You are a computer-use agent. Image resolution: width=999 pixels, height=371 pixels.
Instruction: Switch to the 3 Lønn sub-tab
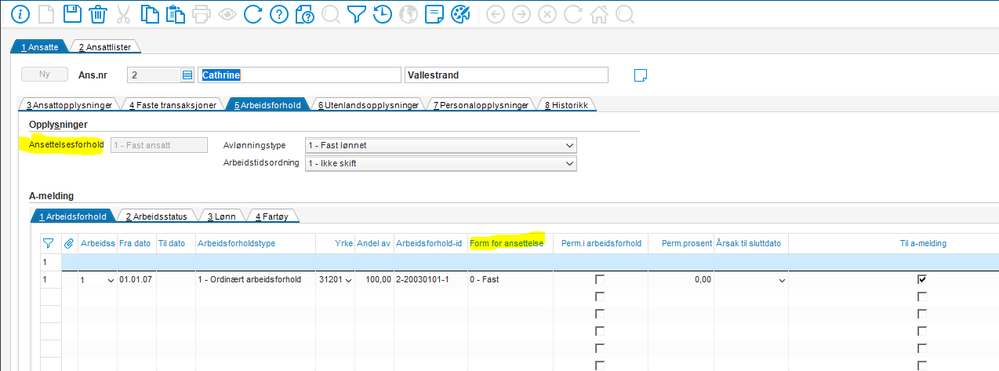tap(222, 216)
